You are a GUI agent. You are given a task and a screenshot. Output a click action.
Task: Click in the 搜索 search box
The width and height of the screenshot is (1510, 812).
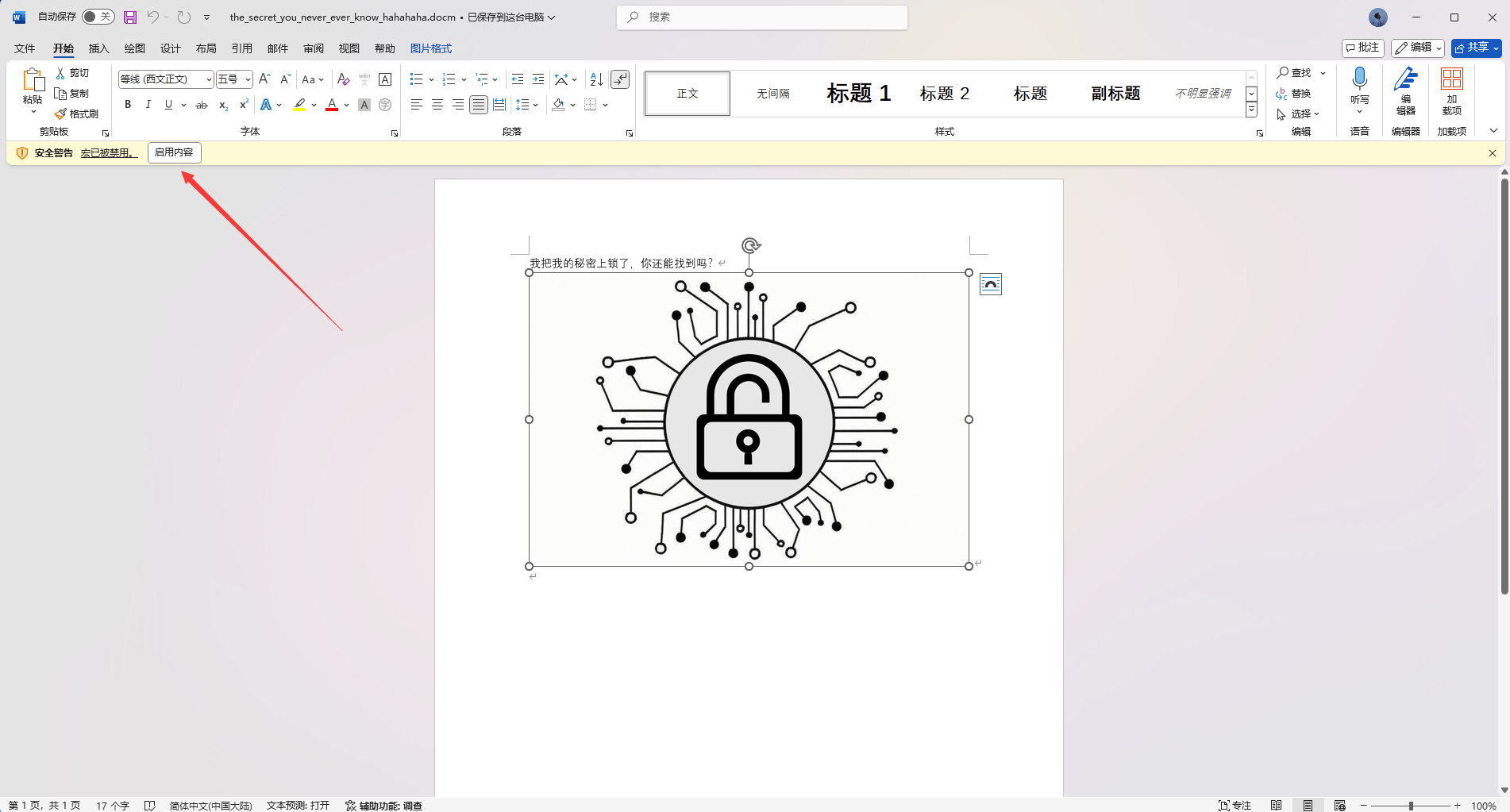point(762,17)
